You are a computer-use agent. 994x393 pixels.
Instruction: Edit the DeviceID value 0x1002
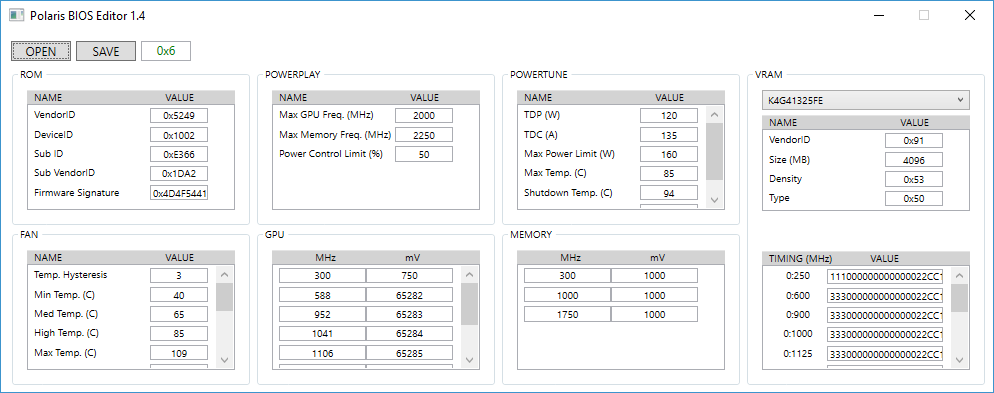179,135
